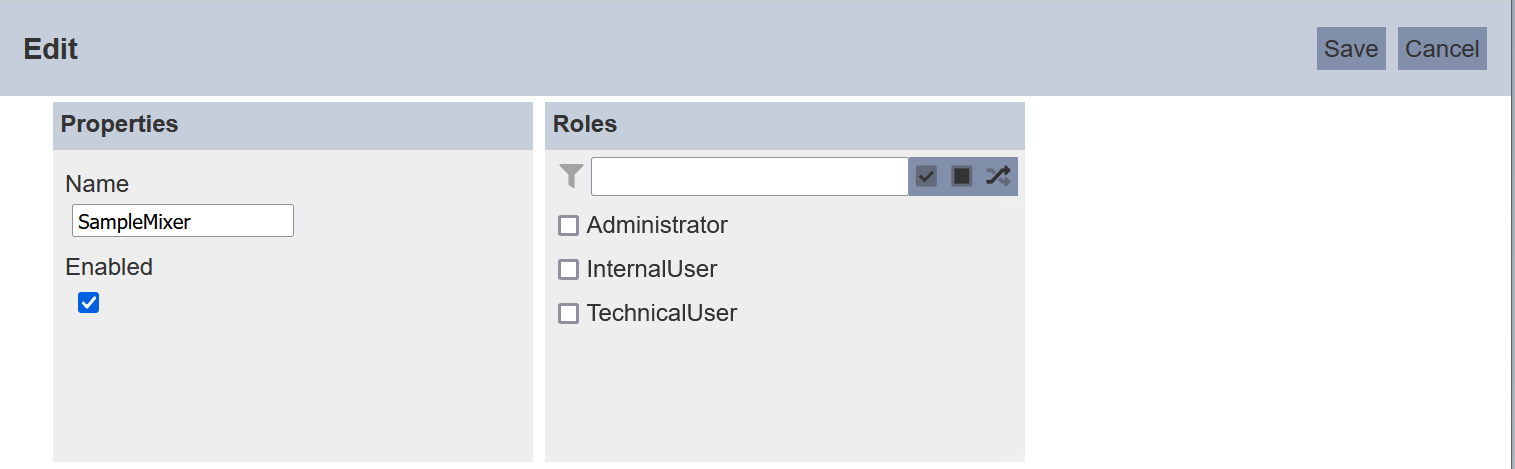
Task: Toggle the Enabled checkbox
Action: (88, 302)
